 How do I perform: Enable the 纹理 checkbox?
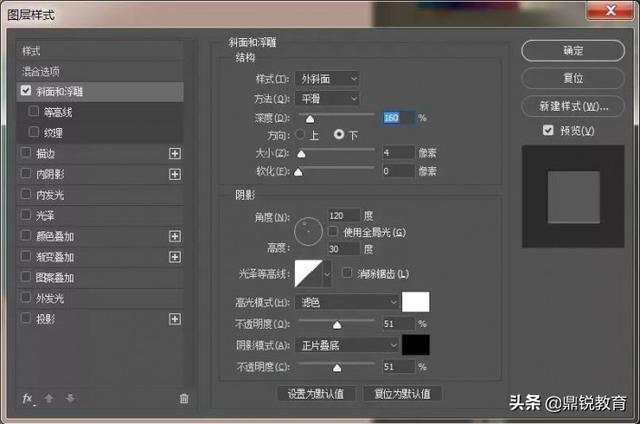34,132
